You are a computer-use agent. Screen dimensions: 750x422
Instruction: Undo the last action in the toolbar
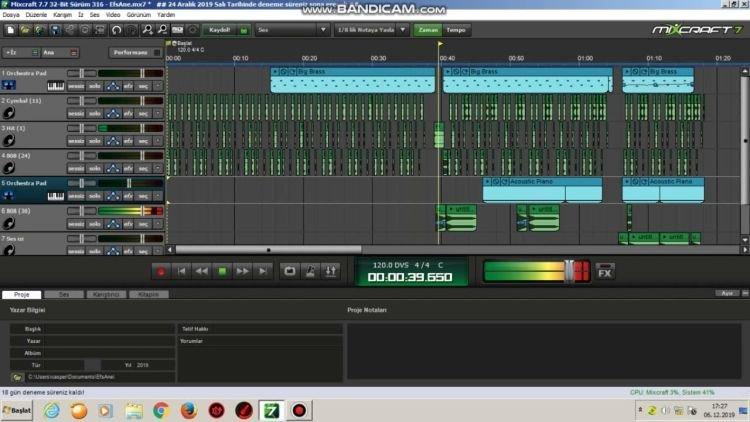coord(116,30)
